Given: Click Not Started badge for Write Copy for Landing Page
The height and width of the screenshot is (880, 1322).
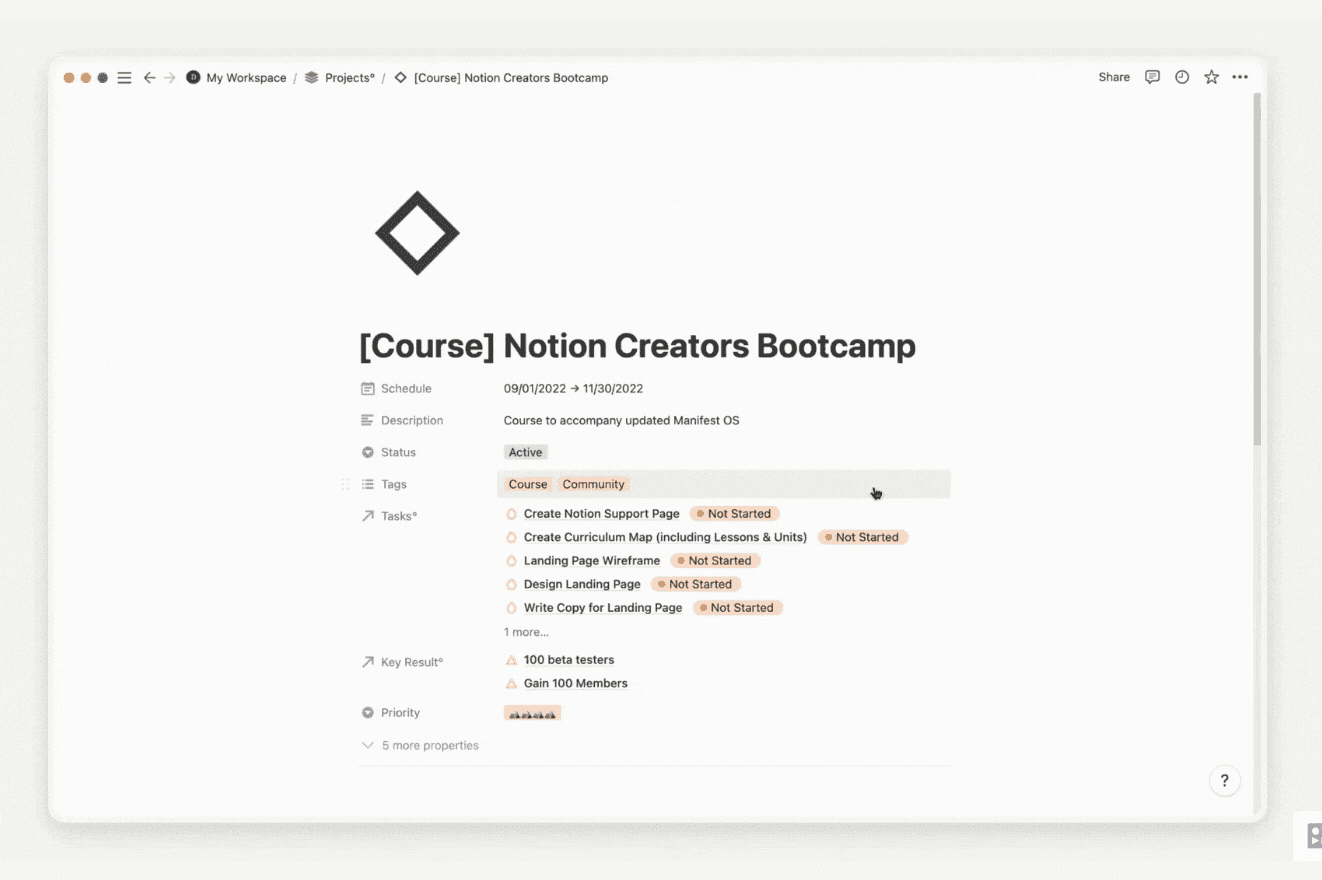Looking at the screenshot, I should 738,607.
